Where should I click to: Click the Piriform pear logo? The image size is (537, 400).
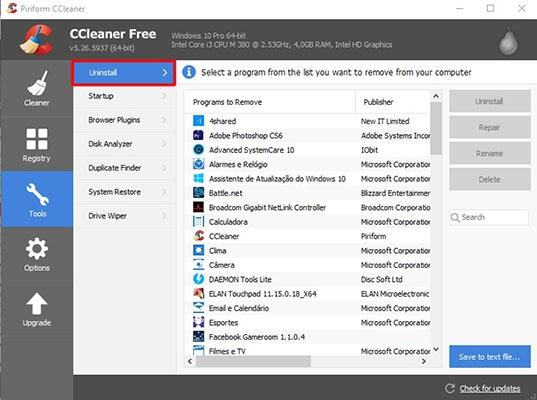[508, 40]
